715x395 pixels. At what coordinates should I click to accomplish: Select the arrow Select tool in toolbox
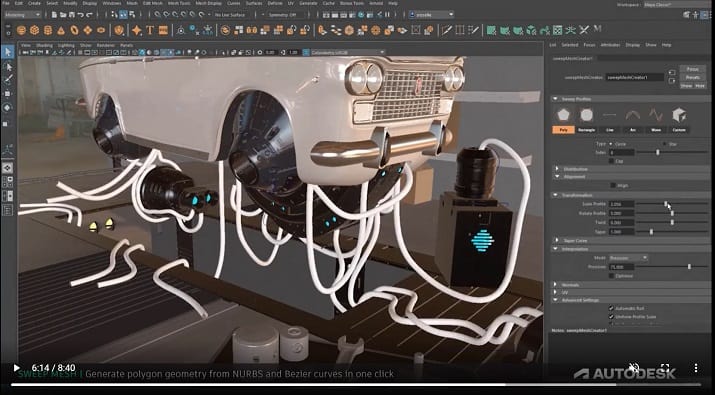[7, 52]
